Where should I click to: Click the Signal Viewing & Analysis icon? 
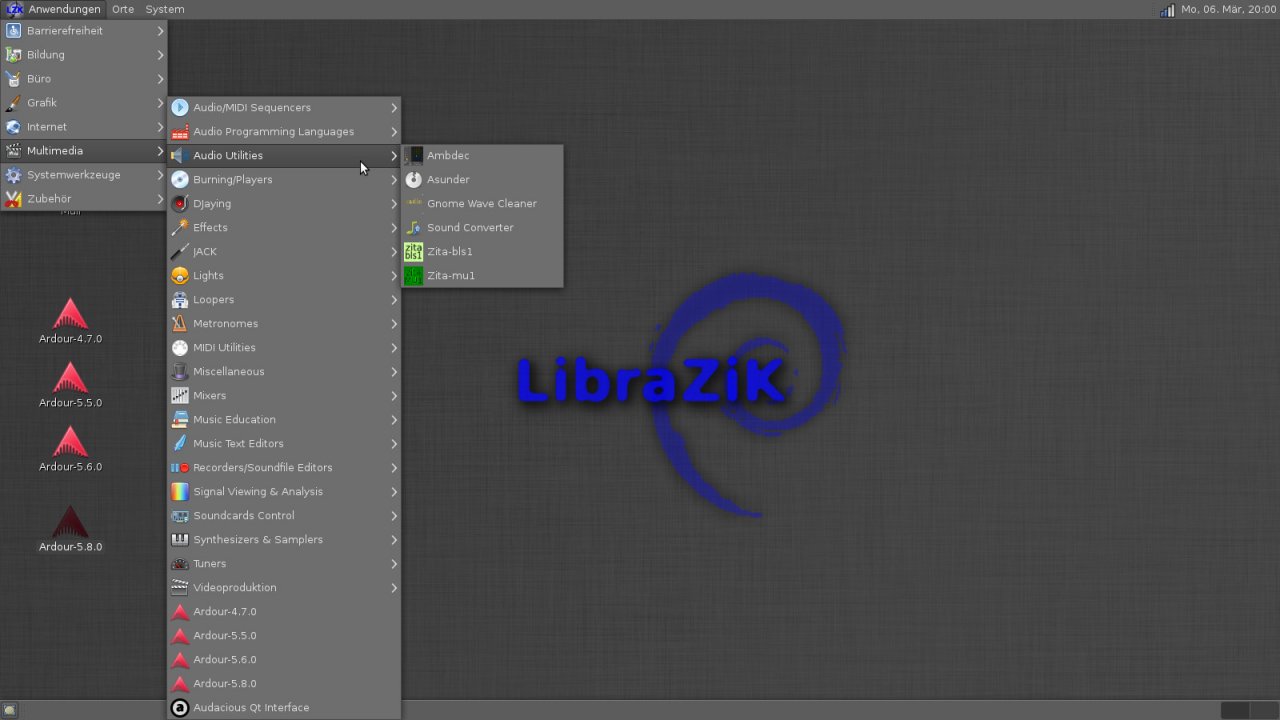(180, 492)
